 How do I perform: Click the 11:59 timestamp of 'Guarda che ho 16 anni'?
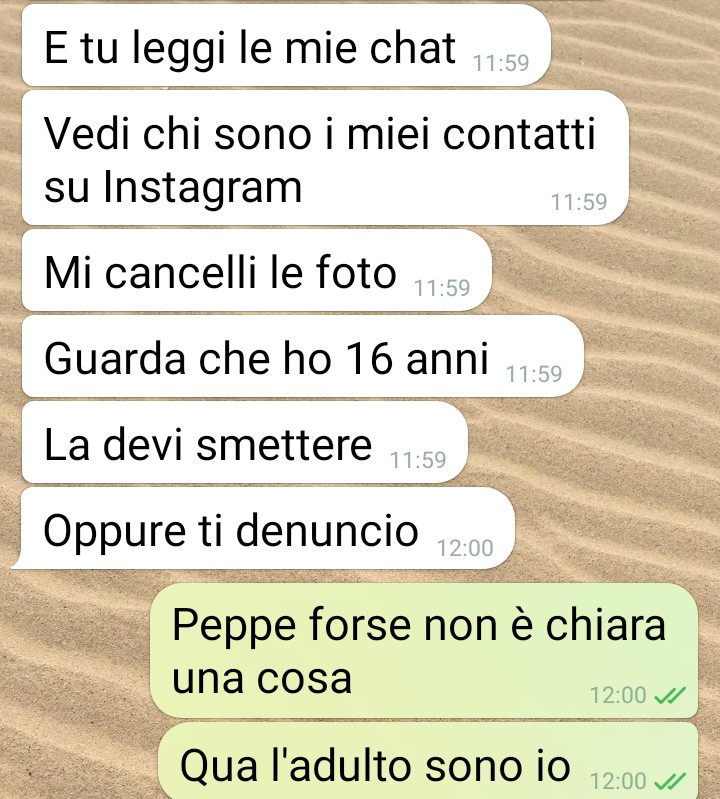(534, 375)
